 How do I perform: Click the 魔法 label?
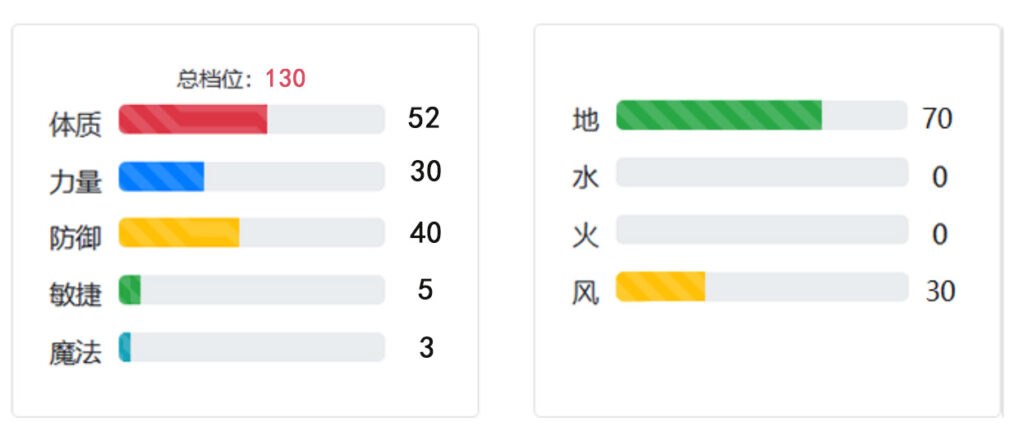point(76,353)
